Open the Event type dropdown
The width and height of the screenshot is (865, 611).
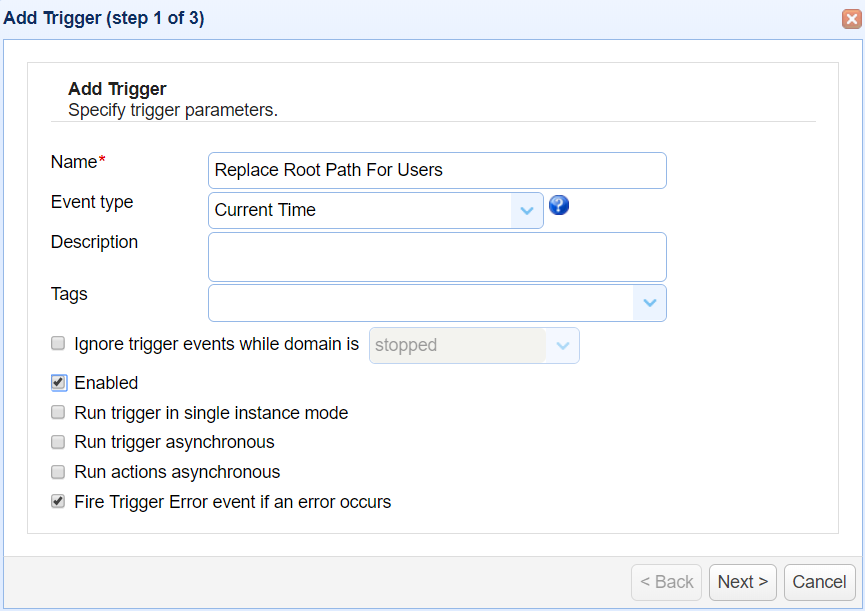coord(527,210)
